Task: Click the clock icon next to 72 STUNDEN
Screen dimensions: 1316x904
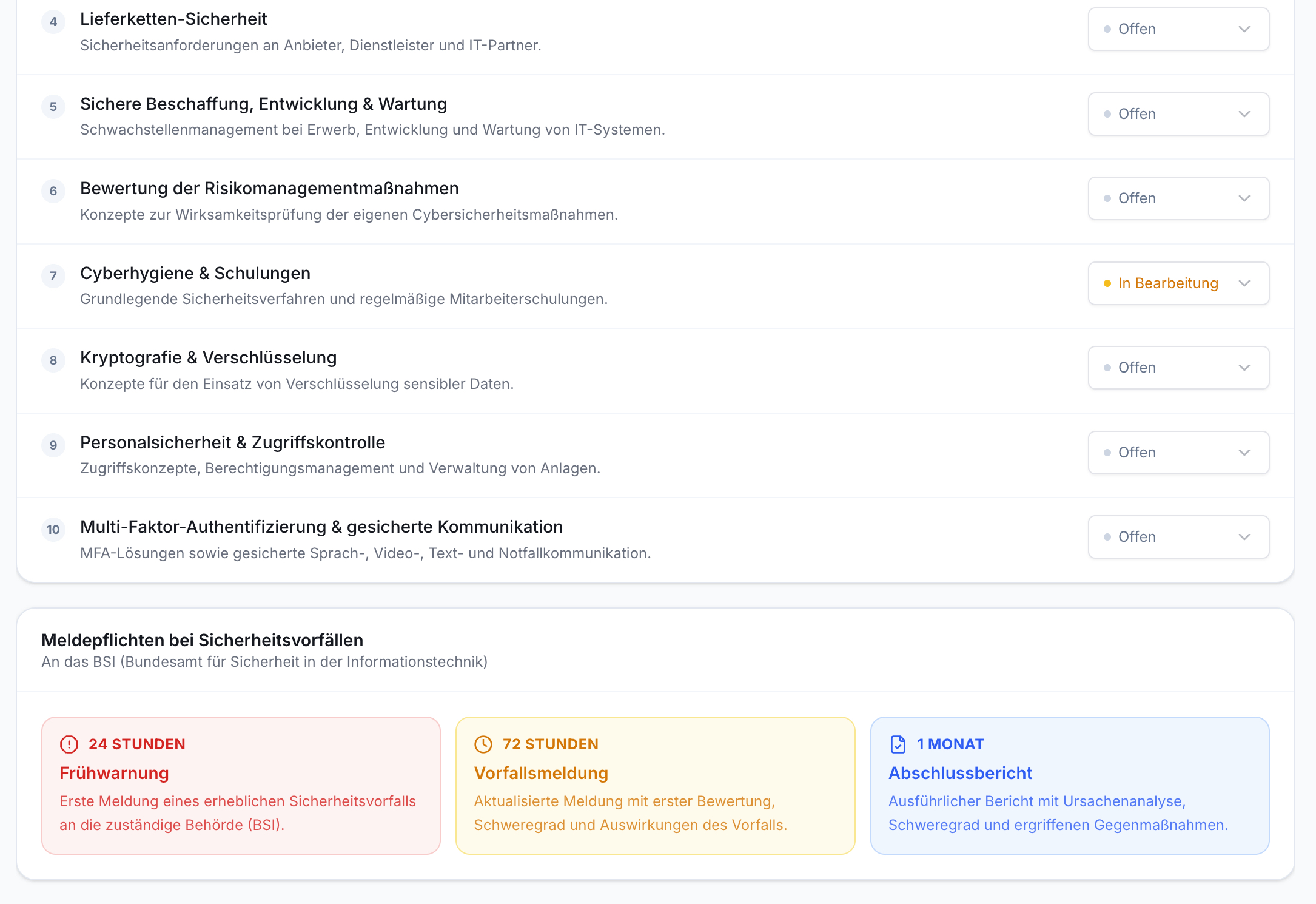Action: (483, 744)
